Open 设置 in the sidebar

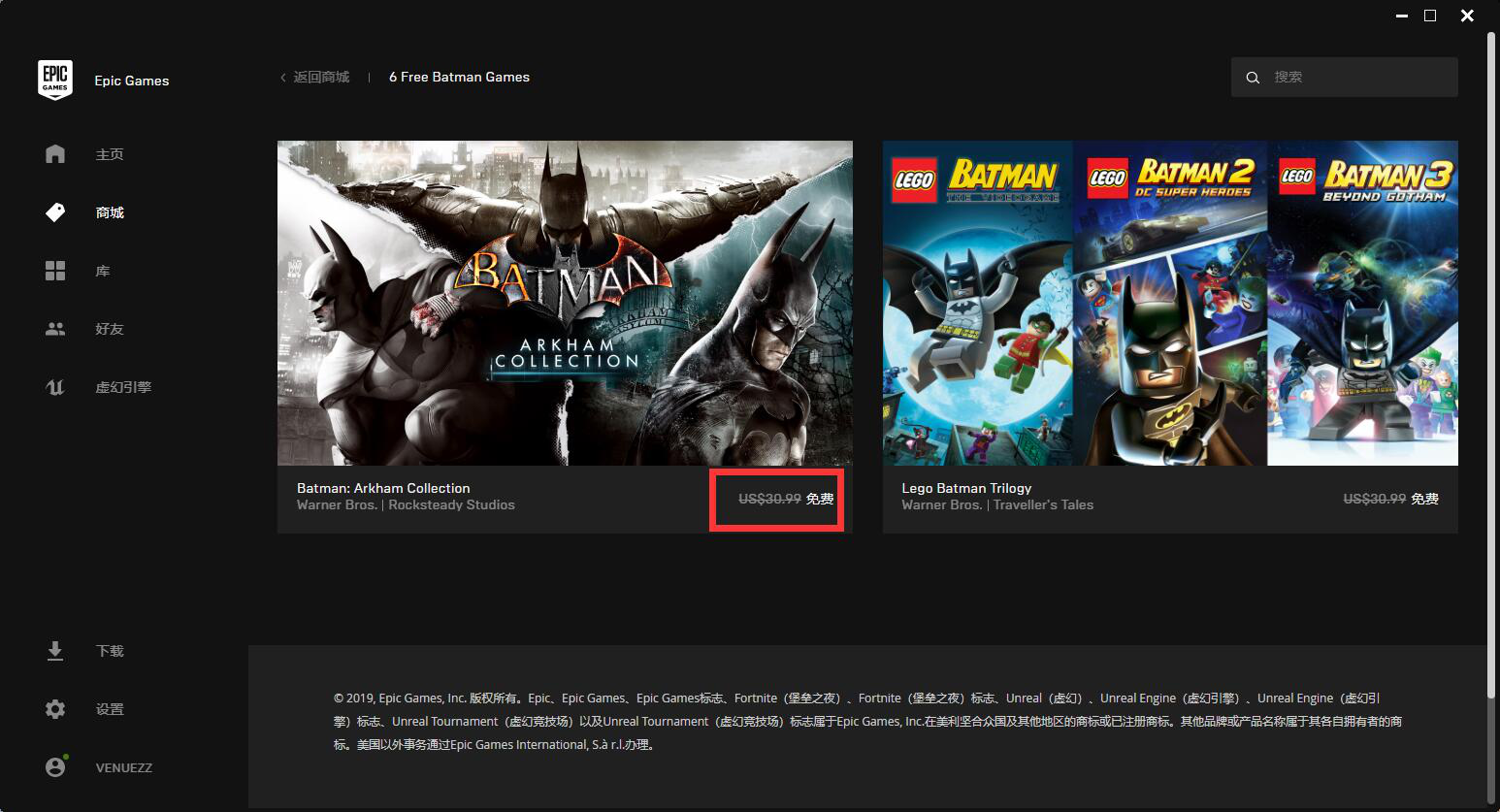point(110,709)
